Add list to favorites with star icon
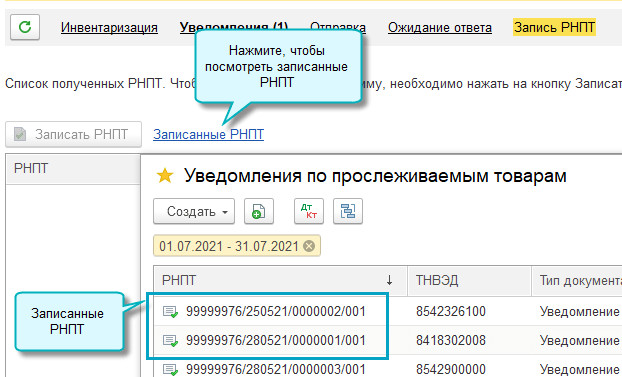 click(x=165, y=176)
